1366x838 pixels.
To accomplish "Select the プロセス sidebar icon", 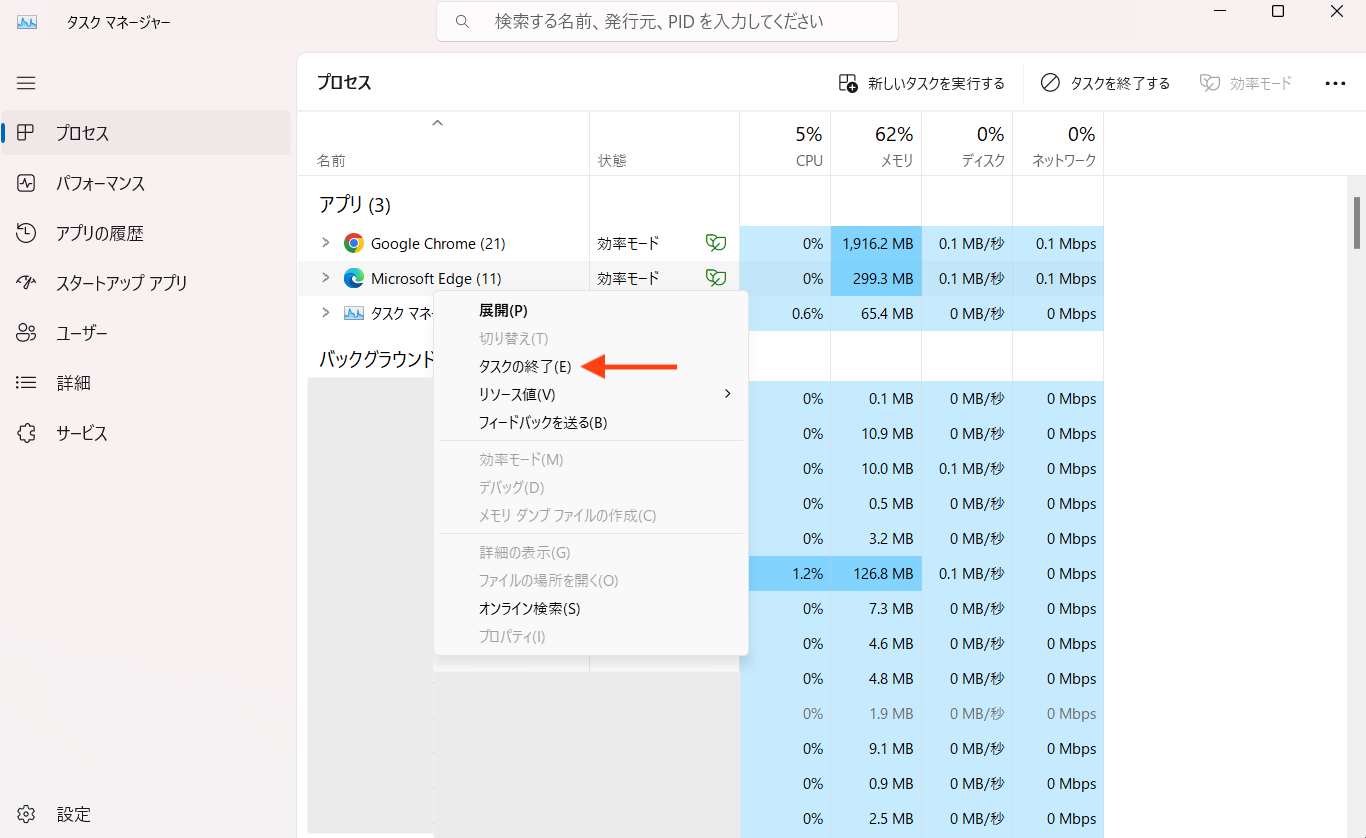I will click(x=27, y=133).
